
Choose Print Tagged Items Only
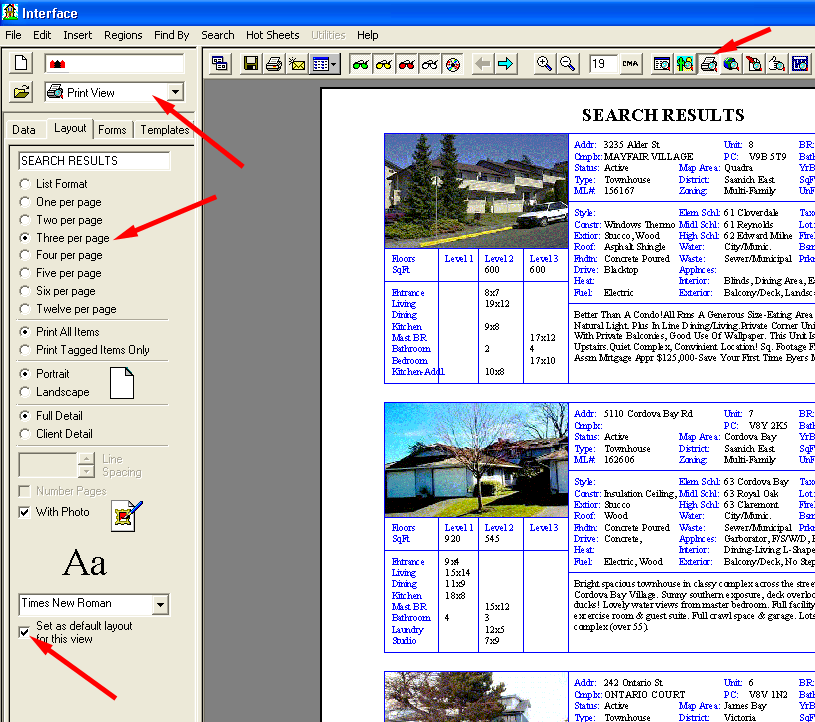pyautogui.click(x=24, y=350)
